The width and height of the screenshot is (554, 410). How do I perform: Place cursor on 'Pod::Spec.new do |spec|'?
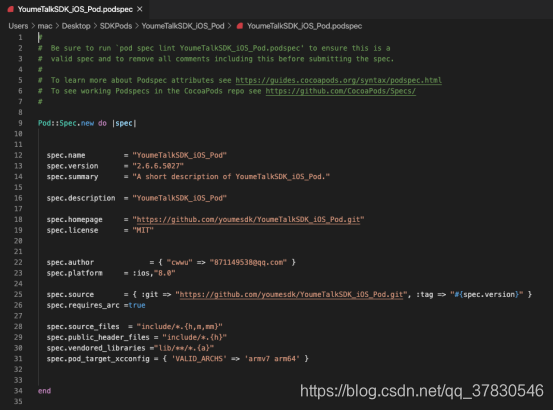(87, 123)
